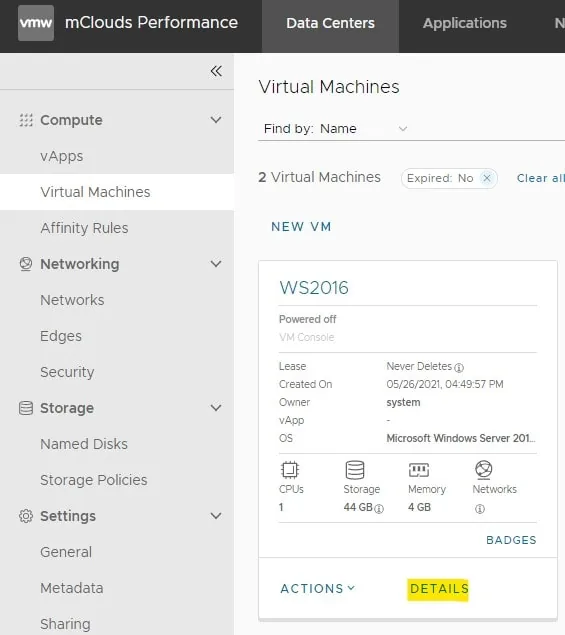The height and width of the screenshot is (635, 565).
Task: Click the Networks globe icon on WS2016 card
Action: click(484, 469)
